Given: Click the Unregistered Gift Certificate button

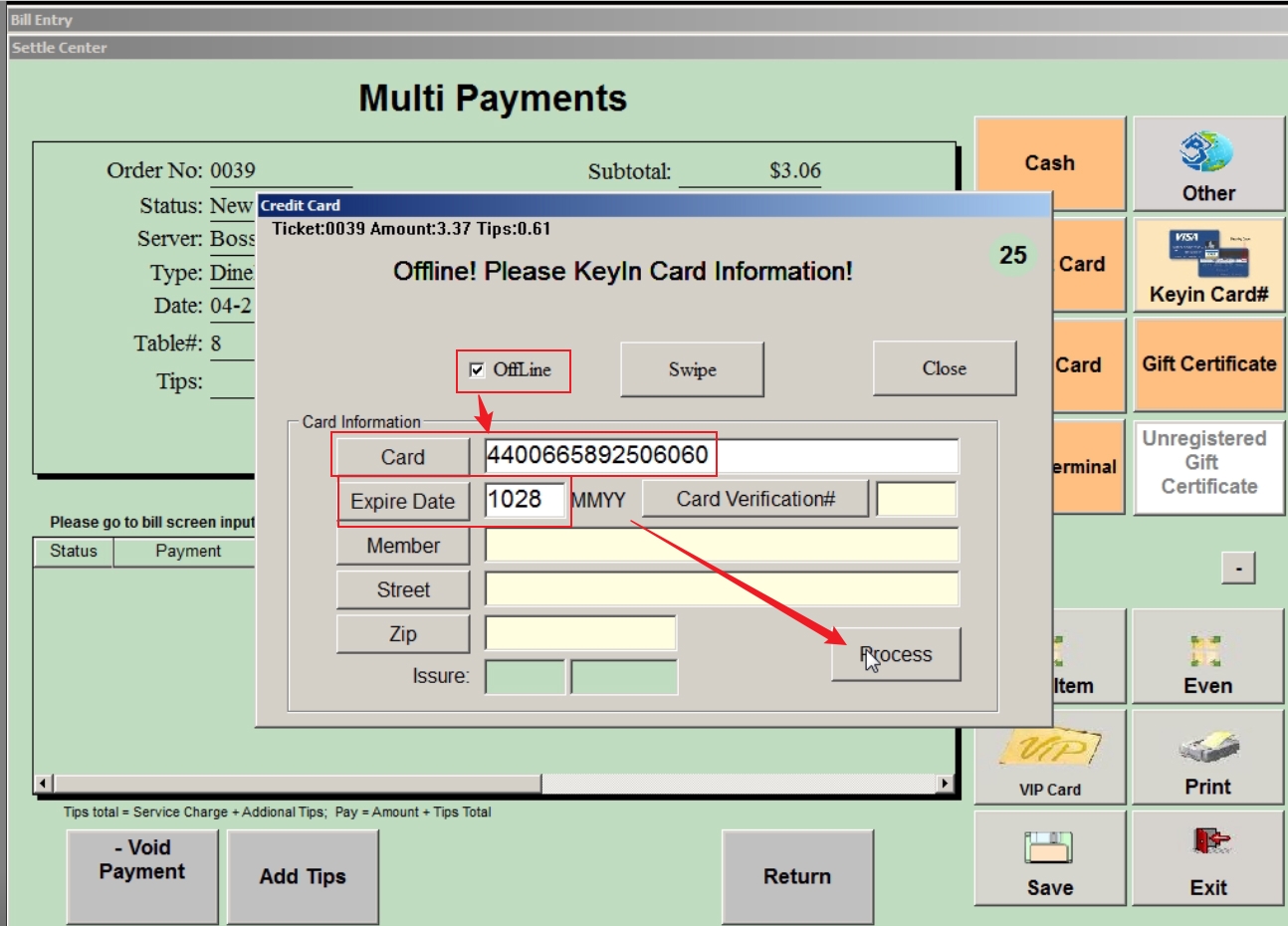Looking at the screenshot, I should pos(1208,465).
